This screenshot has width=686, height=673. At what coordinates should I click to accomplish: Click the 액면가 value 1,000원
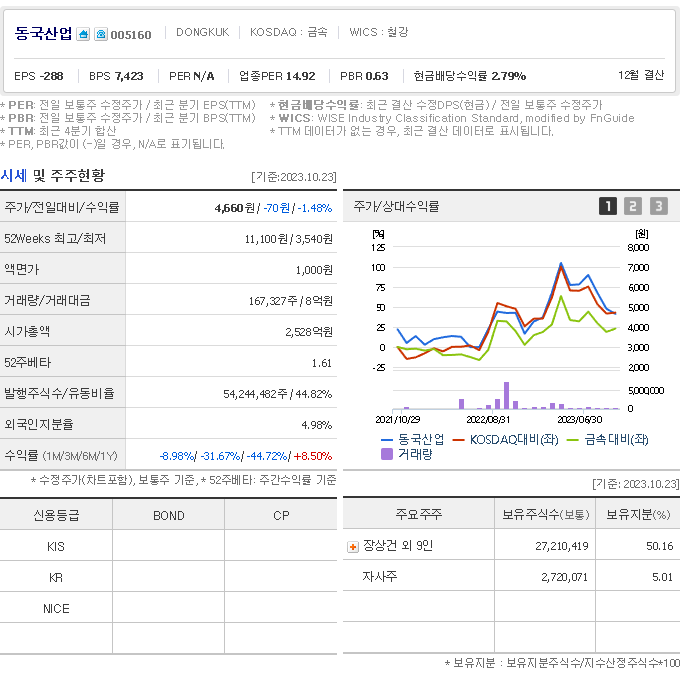coord(314,270)
